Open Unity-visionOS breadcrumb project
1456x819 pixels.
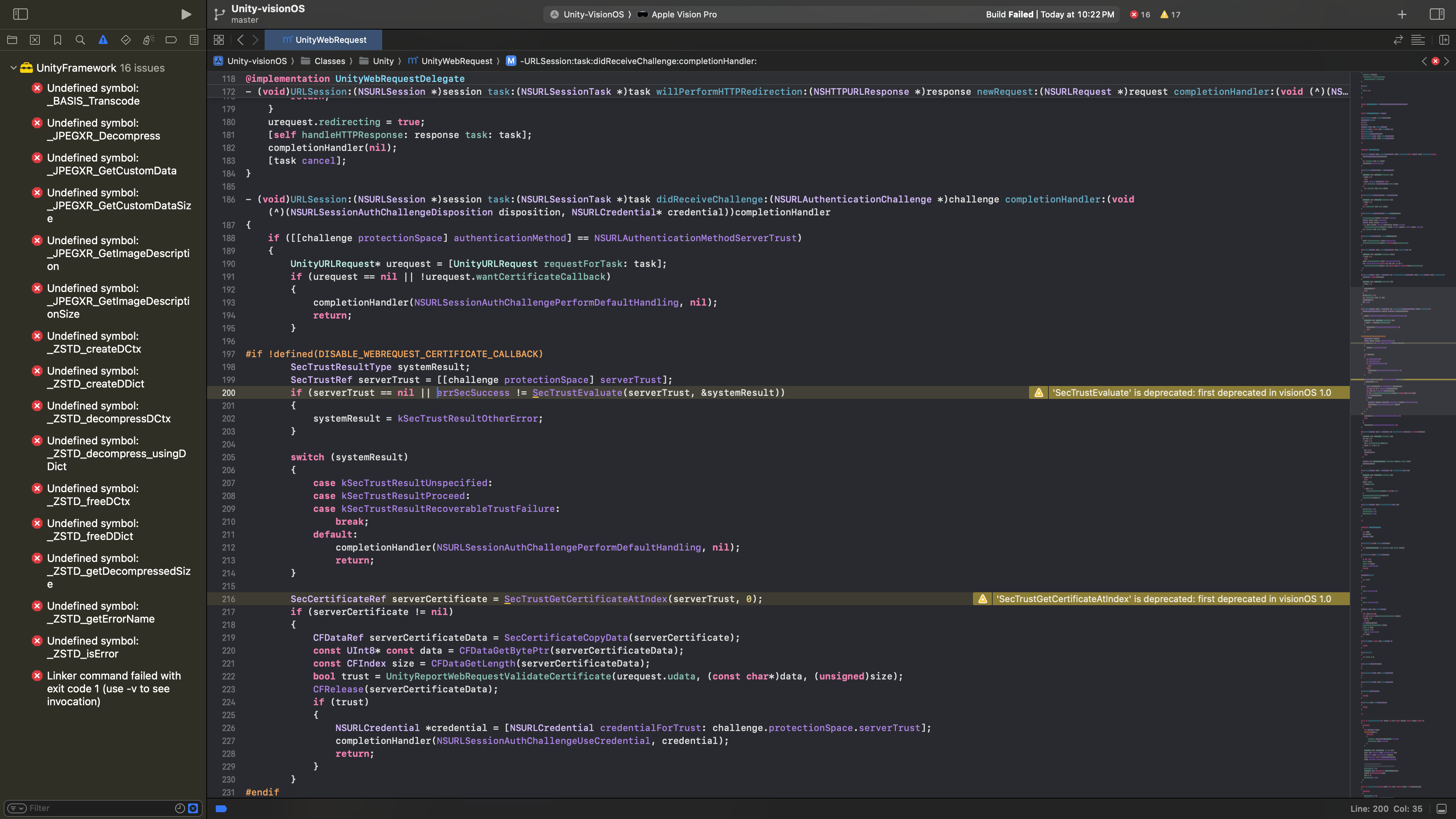tap(250, 61)
